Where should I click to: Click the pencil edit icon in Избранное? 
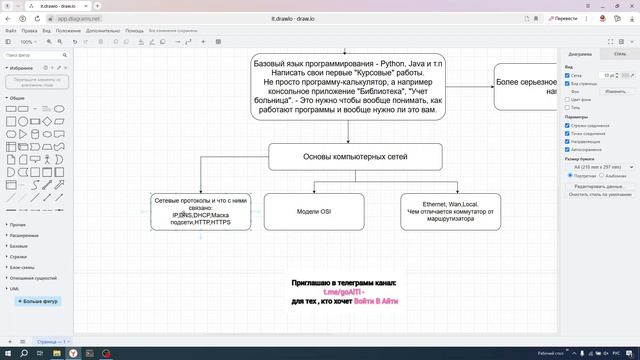click(59, 68)
